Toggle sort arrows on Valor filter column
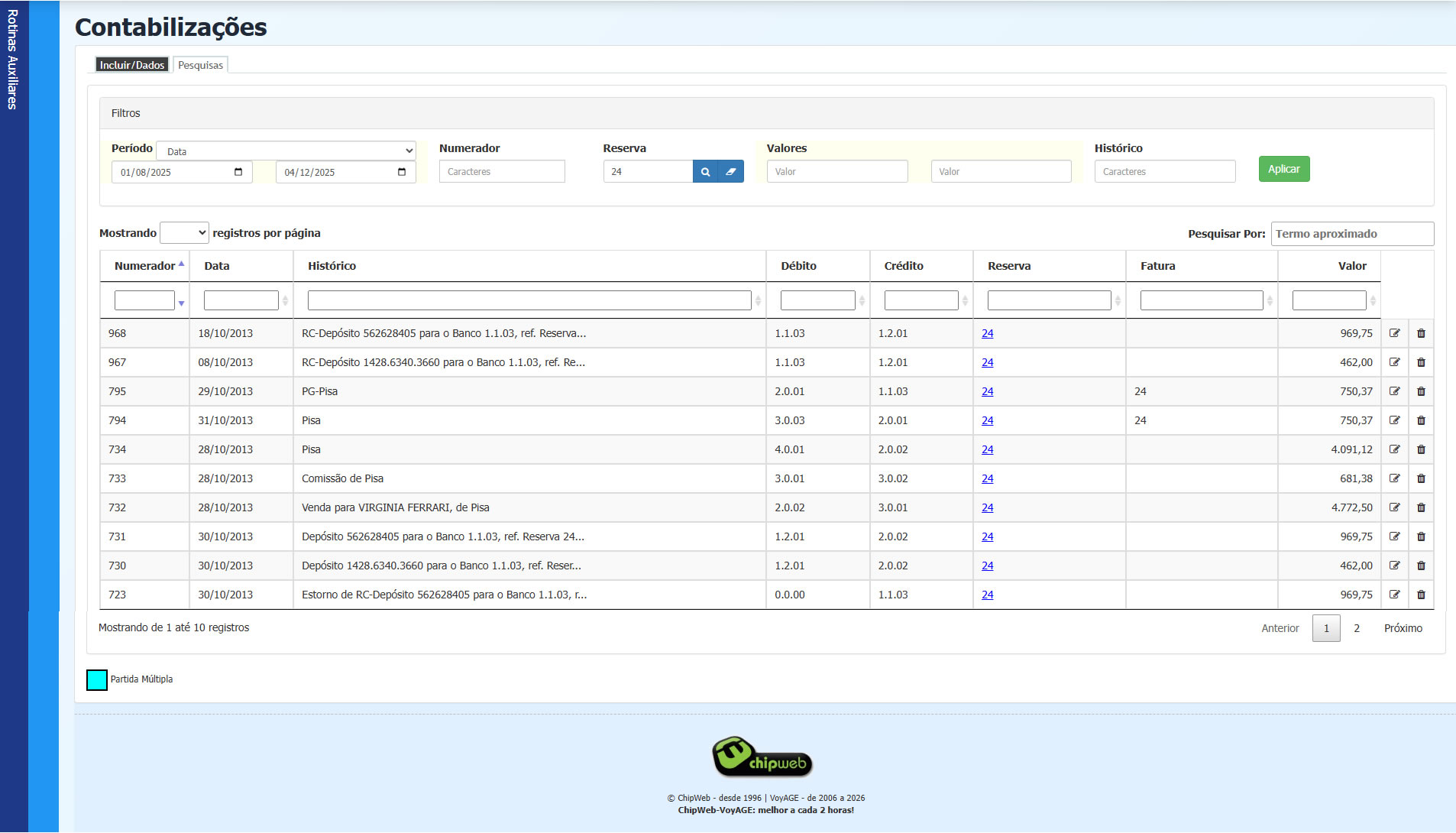Viewport: 1456px width, 833px height. click(1373, 301)
